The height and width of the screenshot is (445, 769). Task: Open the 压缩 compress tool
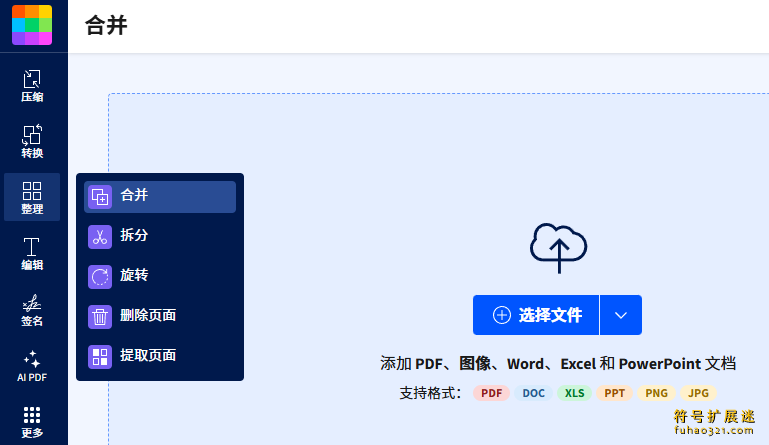point(32,85)
